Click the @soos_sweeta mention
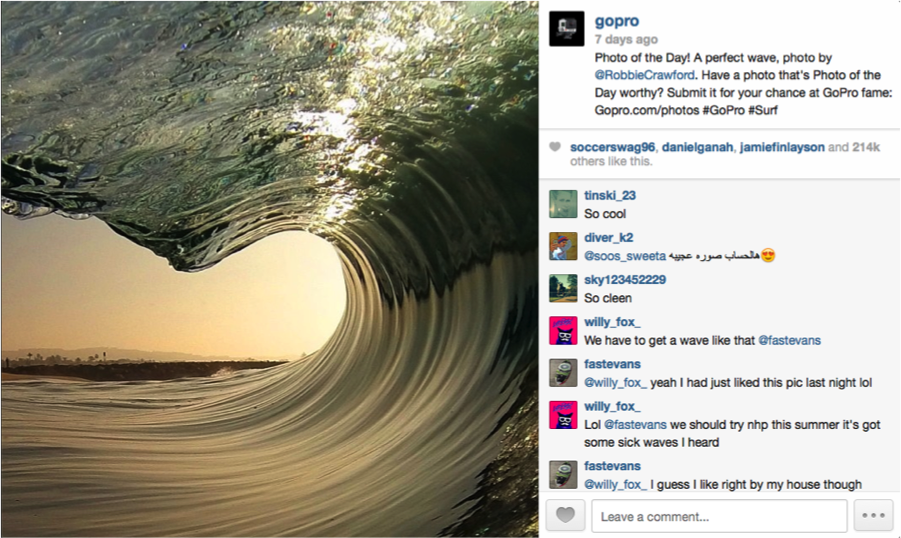Image resolution: width=901 pixels, height=538 pixels. click(x=625, y=256)
